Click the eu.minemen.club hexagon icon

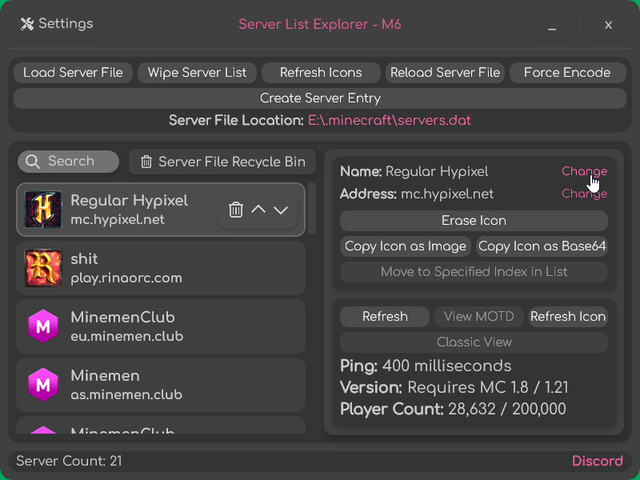[43, 326]
